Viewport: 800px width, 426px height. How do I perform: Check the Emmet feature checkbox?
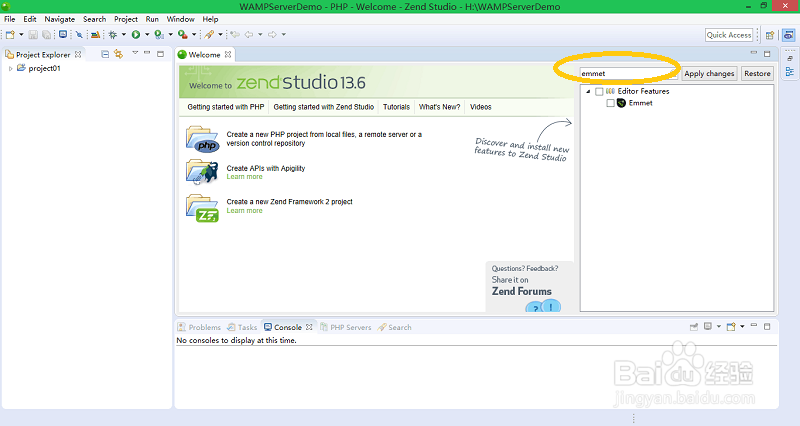click(x=610, y=103)
